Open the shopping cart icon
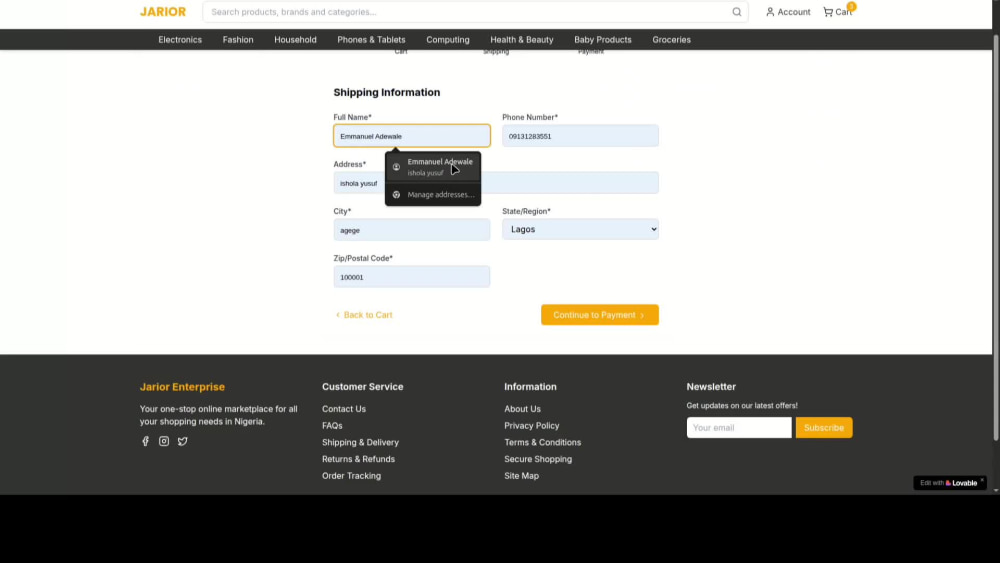The width and height of the screenshot is (1000, 563). point(828,12)
